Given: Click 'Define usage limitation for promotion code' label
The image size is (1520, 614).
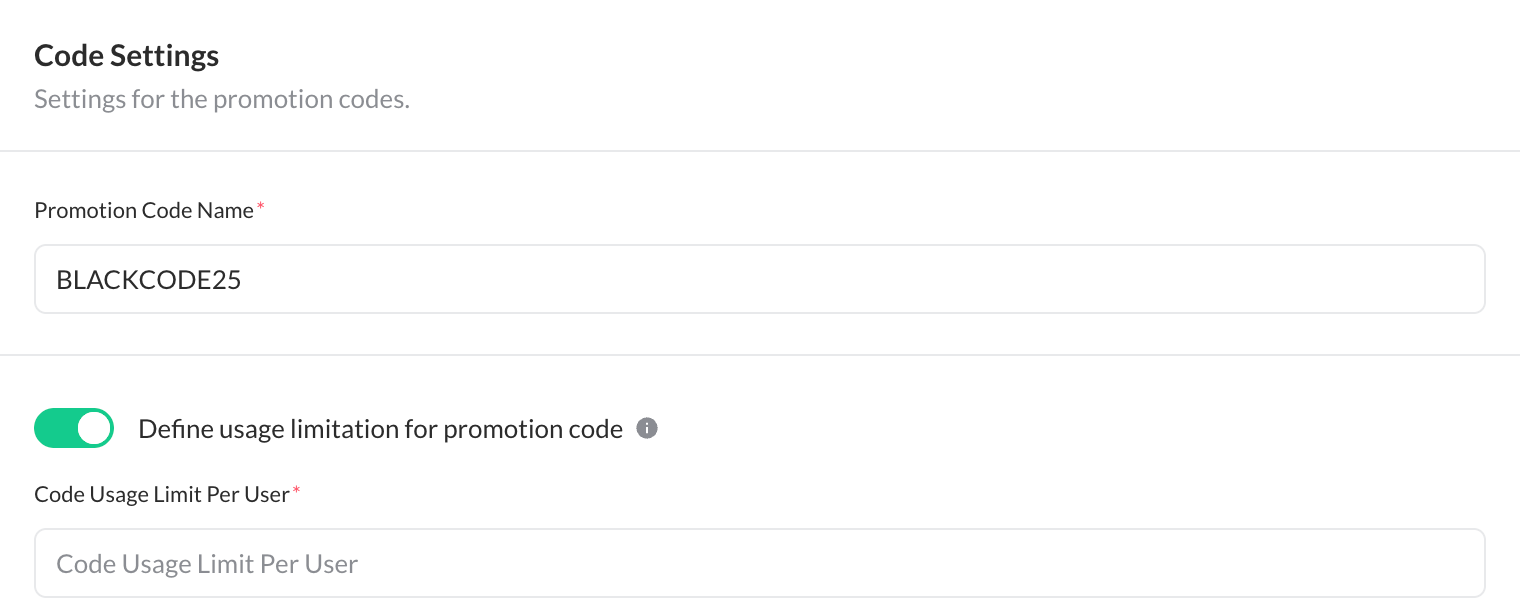Looking at the screenshot, I should point(380,429).
